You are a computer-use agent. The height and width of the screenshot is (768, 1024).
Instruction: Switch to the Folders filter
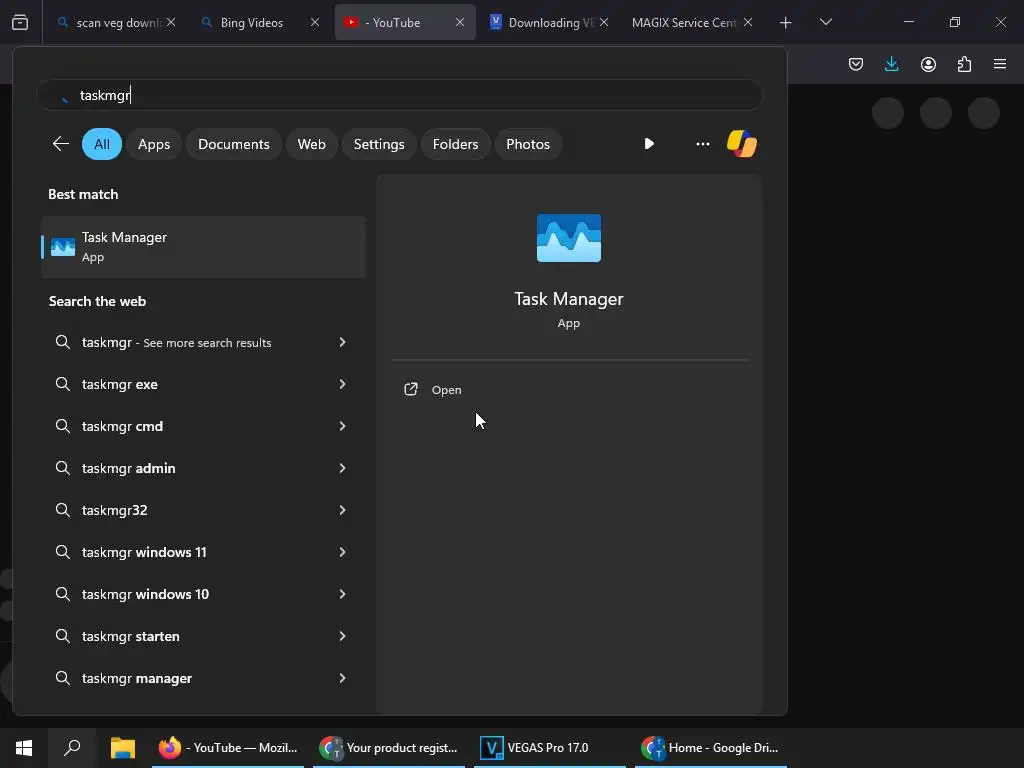pyautogui.click(x=455, y=144)
